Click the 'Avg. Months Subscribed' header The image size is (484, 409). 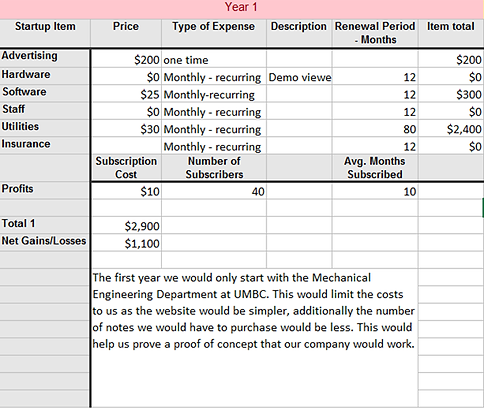[x=375, y=168]
